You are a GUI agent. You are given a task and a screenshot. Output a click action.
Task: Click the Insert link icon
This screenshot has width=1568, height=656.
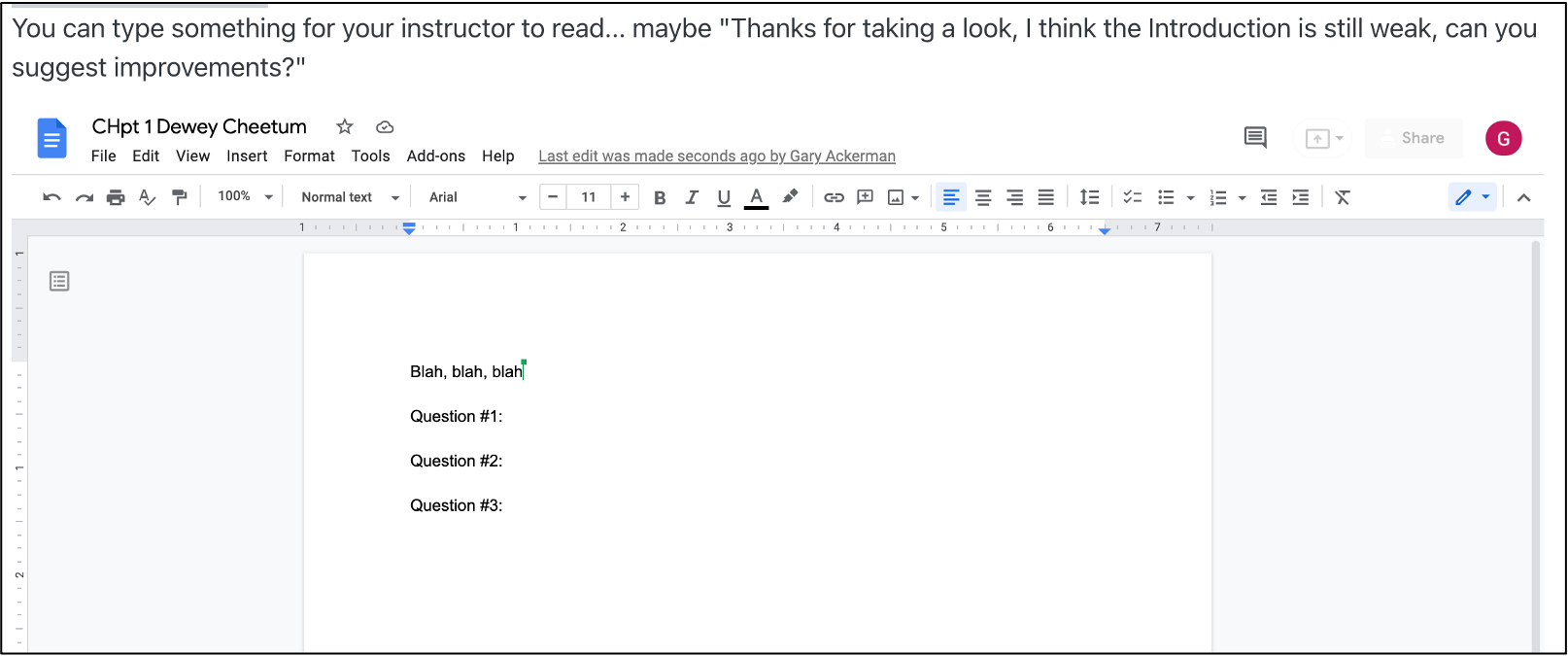pos(834,197)
